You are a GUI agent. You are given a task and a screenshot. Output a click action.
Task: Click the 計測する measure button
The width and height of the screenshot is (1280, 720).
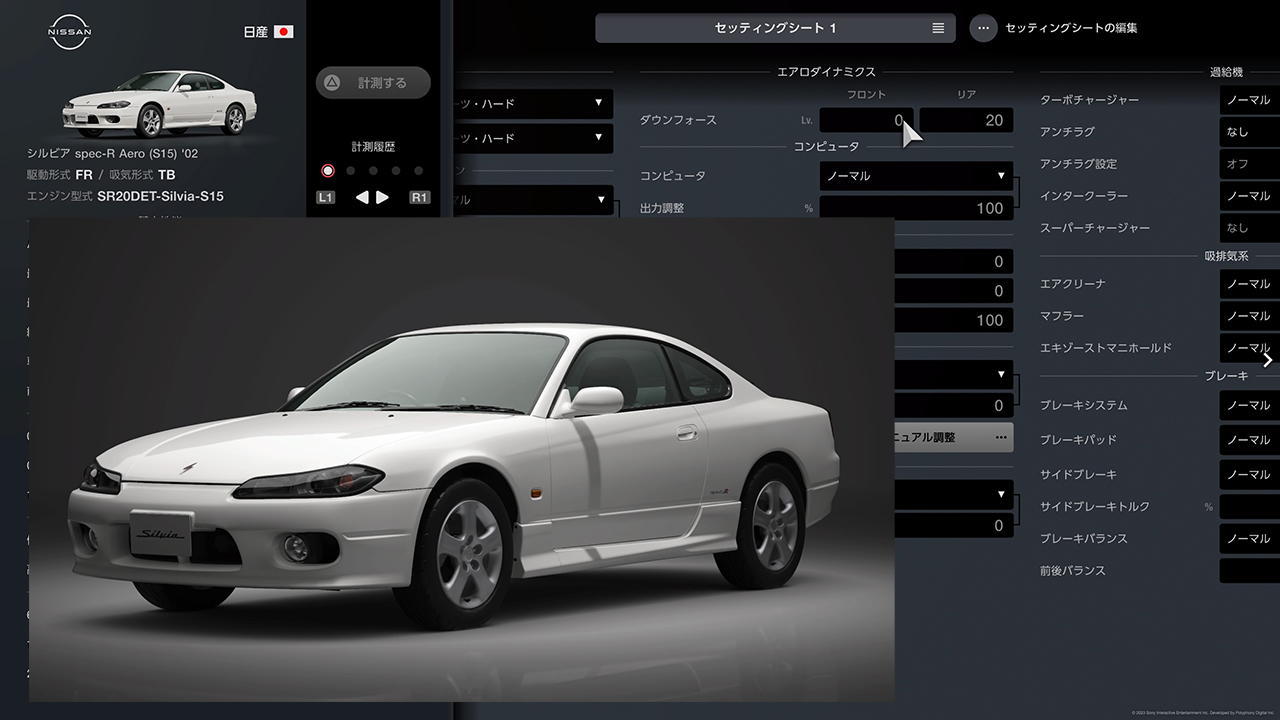(x=373, y=83)
